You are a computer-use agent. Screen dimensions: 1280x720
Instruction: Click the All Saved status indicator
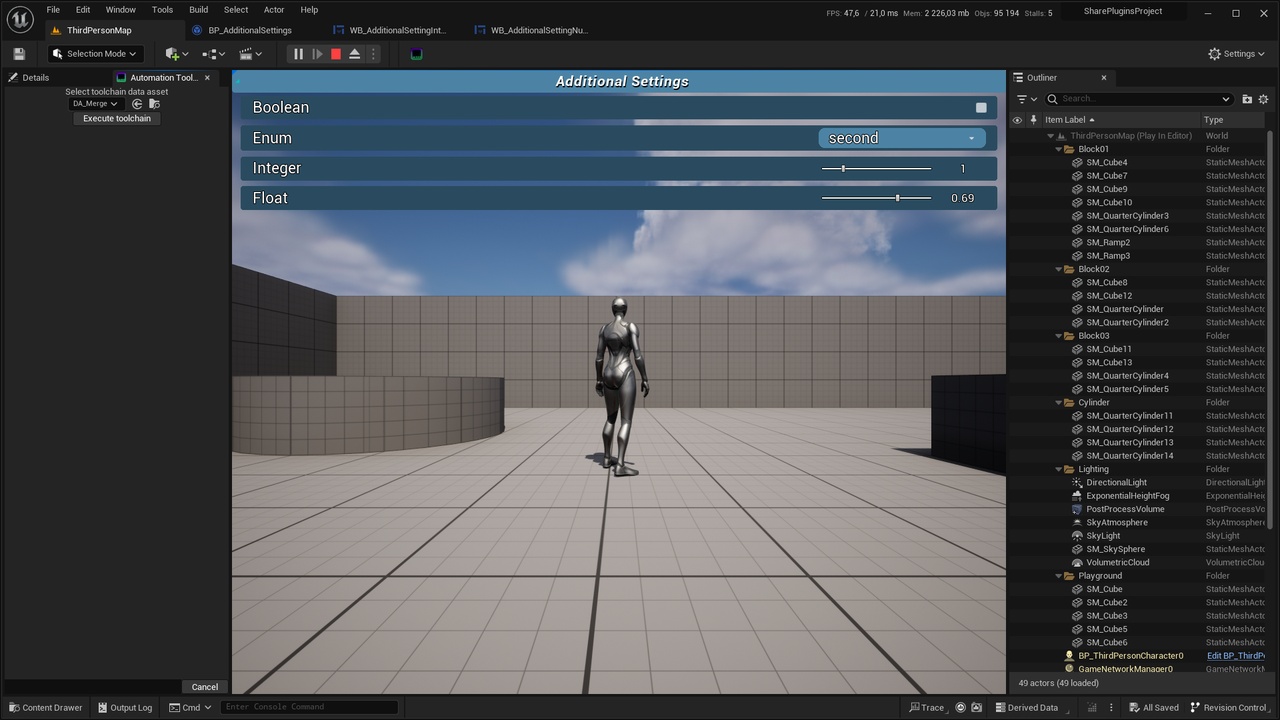(1154, 708)
